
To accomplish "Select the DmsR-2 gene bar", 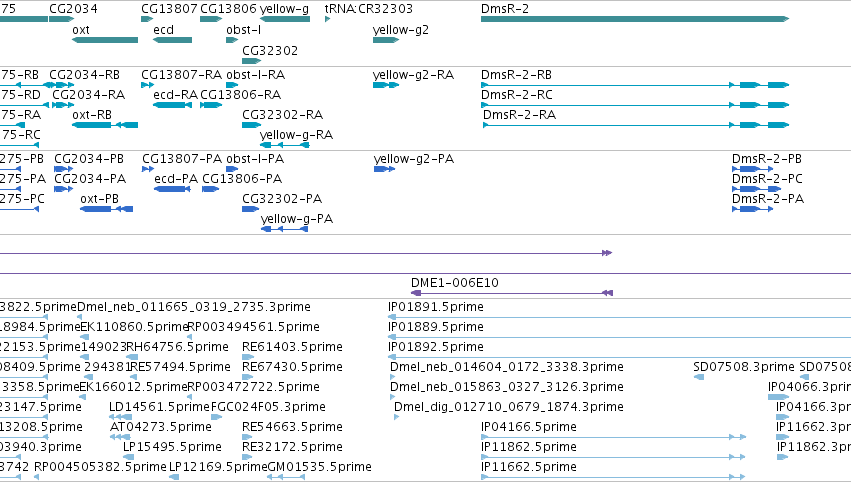I will click(x=634, y=19).
